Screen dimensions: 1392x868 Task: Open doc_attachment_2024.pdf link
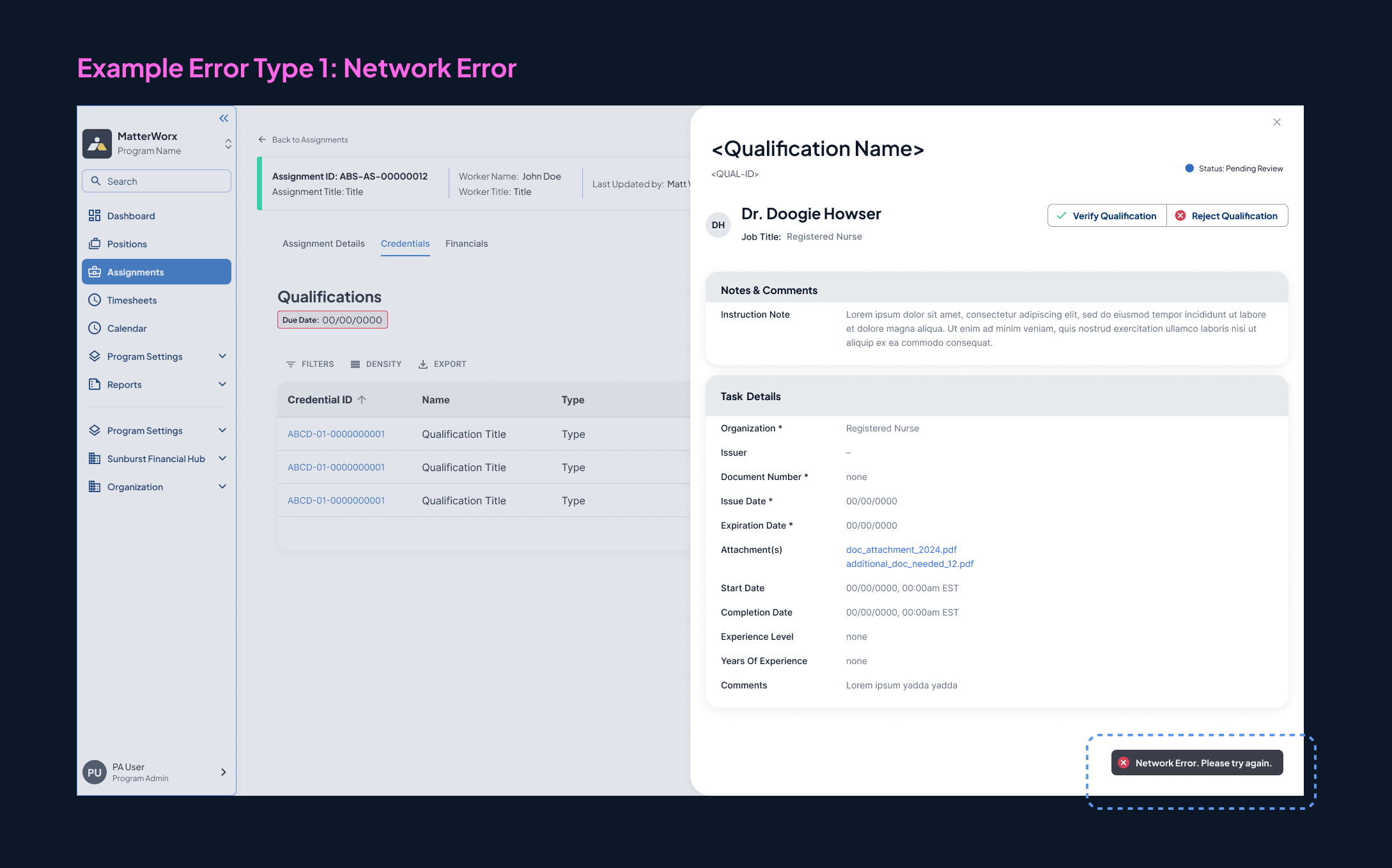click(901, 550)
